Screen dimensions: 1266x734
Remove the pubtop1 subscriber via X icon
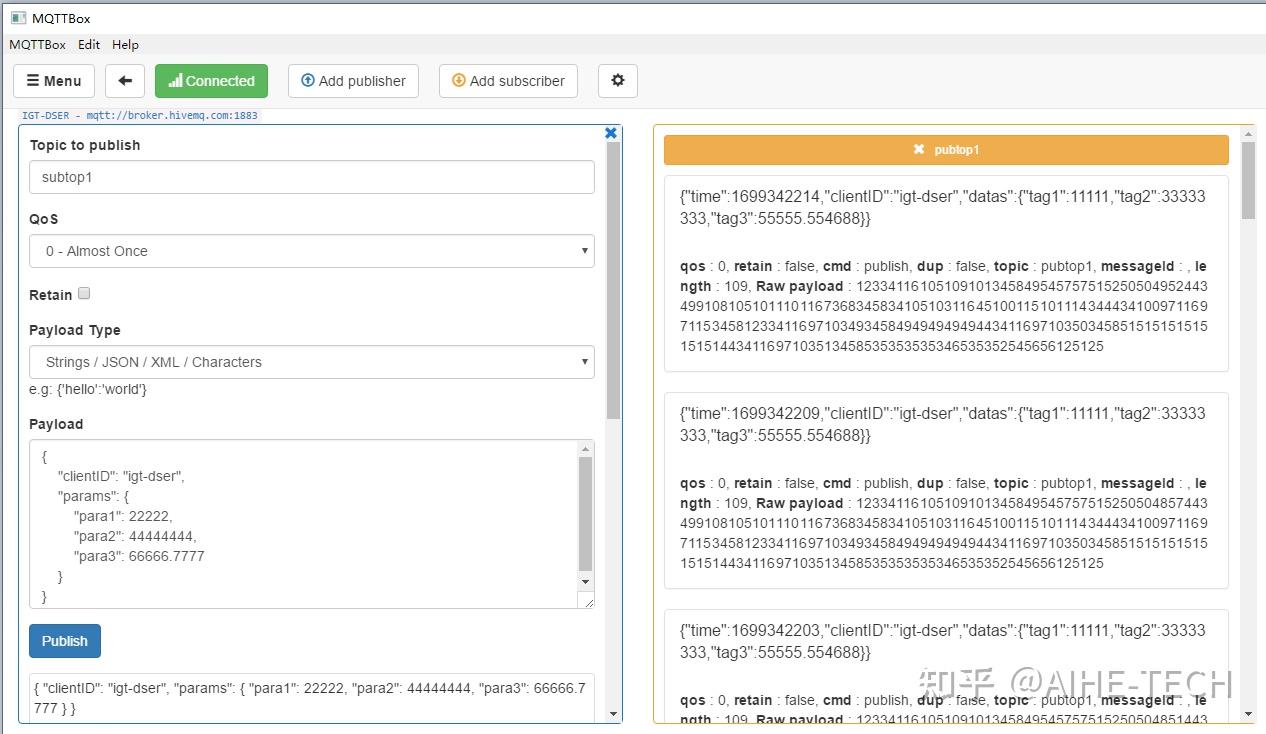[918, 150]
